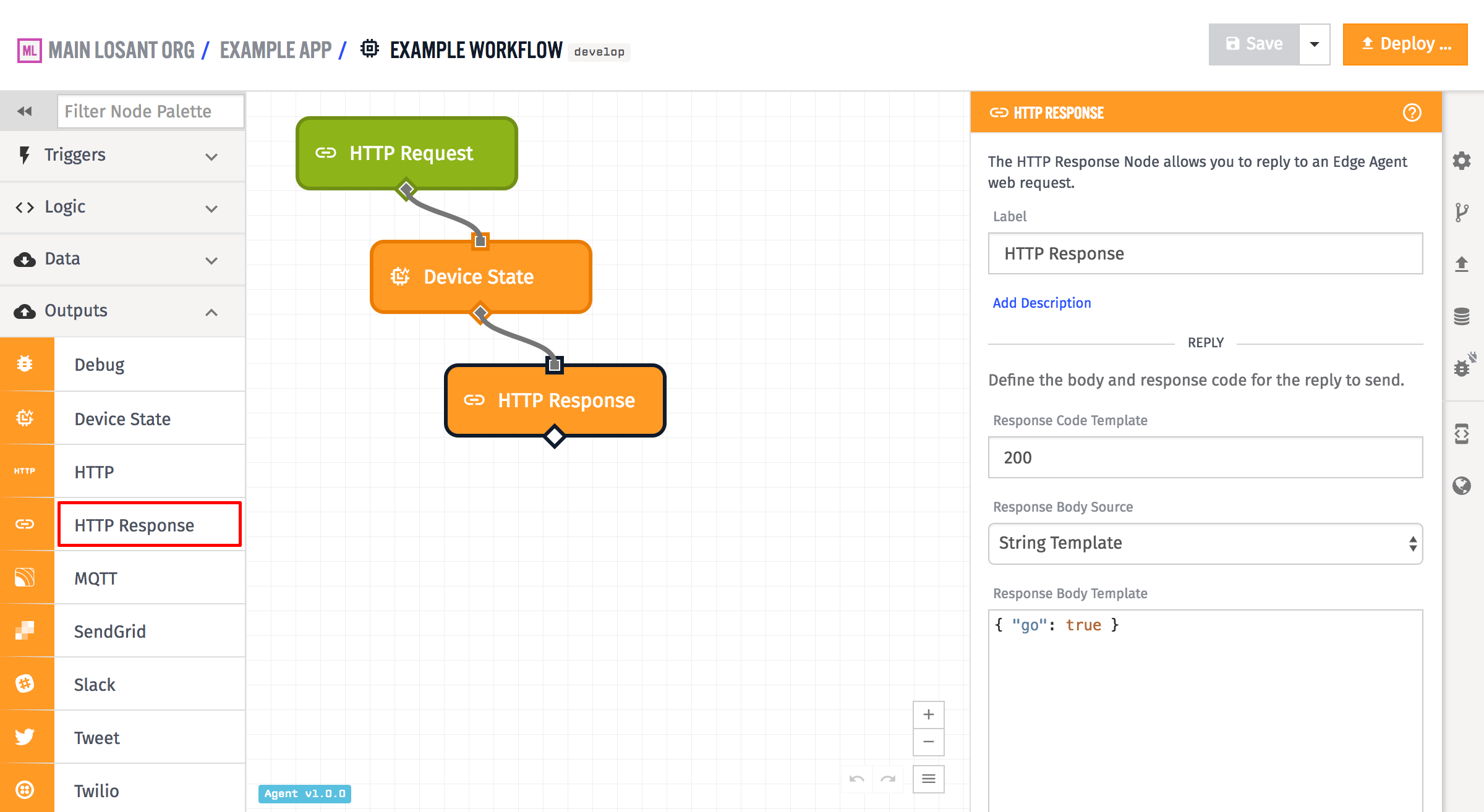Expand the Triggers palette section
The height and width of the screenshot is (812, 1484).
click(123, 154)
